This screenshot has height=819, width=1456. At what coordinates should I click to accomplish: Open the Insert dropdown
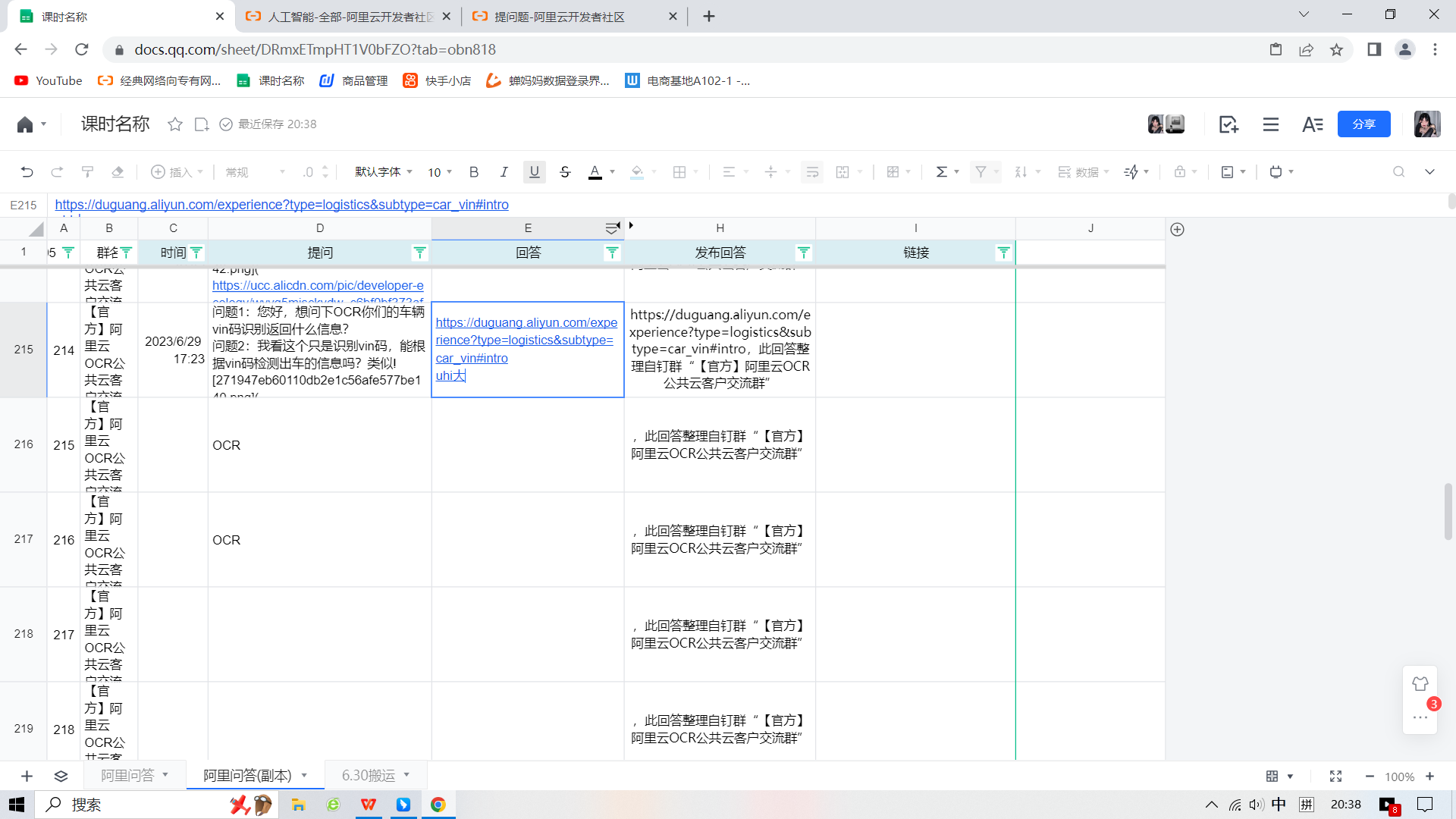click(177, 172)
